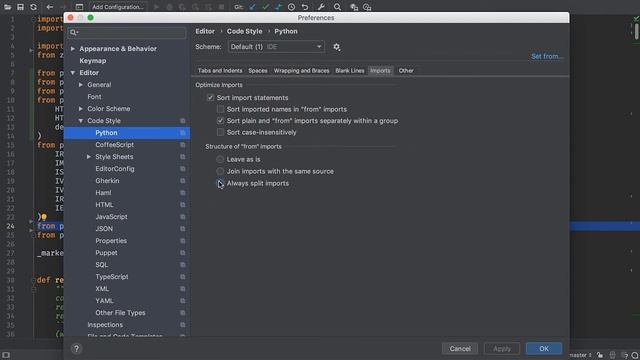This screenshot has width=640, height=360.
Task: Select Font in settings tree
Action: [x=94, y=97]
